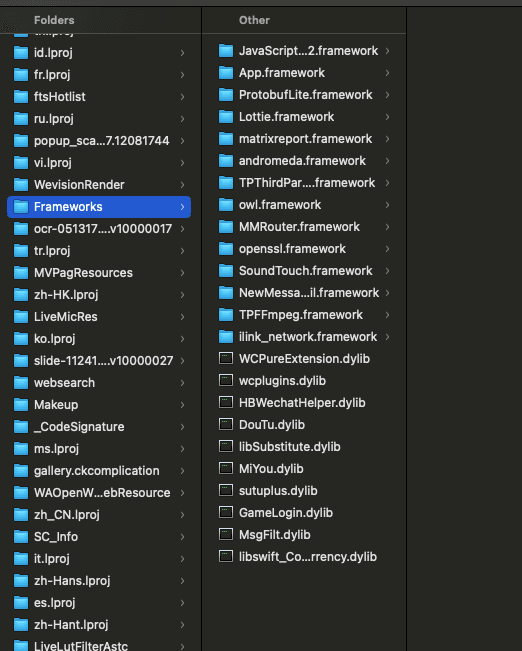The height and width of the screenshot is (651, 522).
Task: Click the libswift_Co...rrency.dylib file icon
Action: pos(226,556)
